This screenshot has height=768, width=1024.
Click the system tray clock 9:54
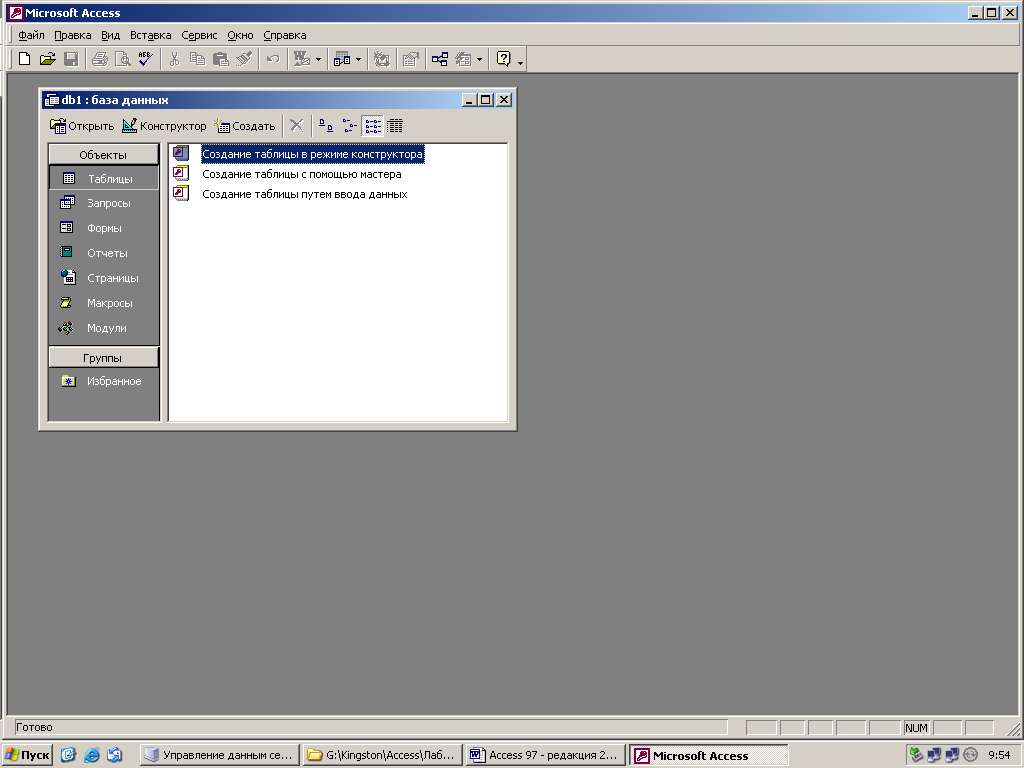click(x=999, y=755)
